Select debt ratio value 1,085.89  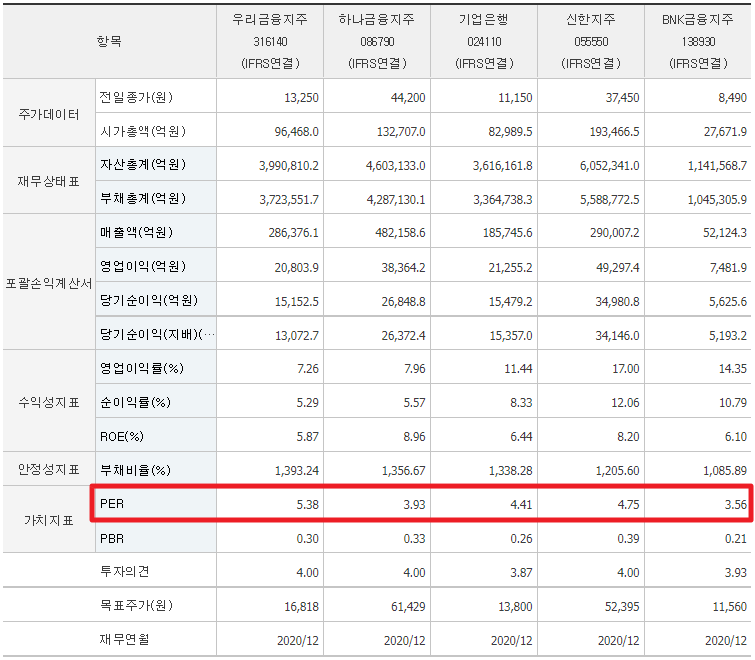click(x=725, y=470)
